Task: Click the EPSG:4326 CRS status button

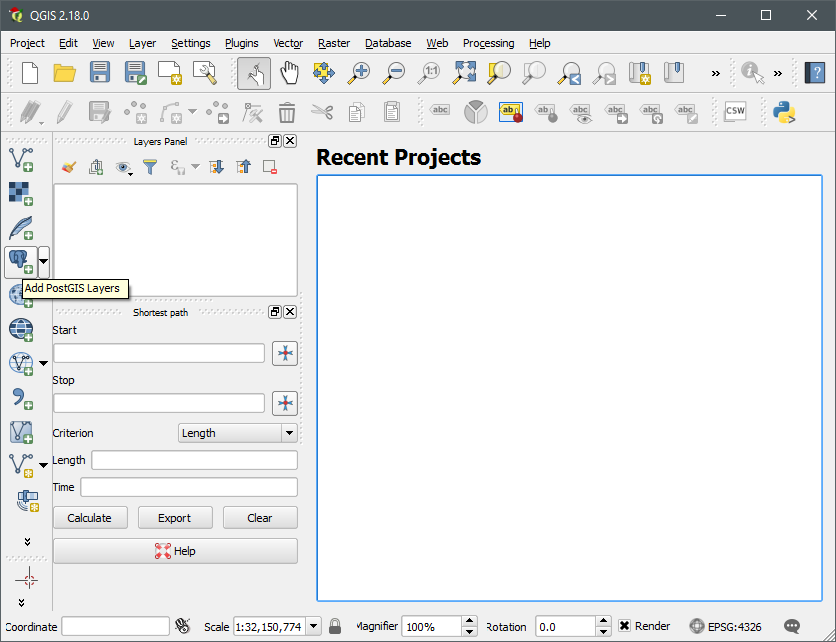Action: [725, 626]
